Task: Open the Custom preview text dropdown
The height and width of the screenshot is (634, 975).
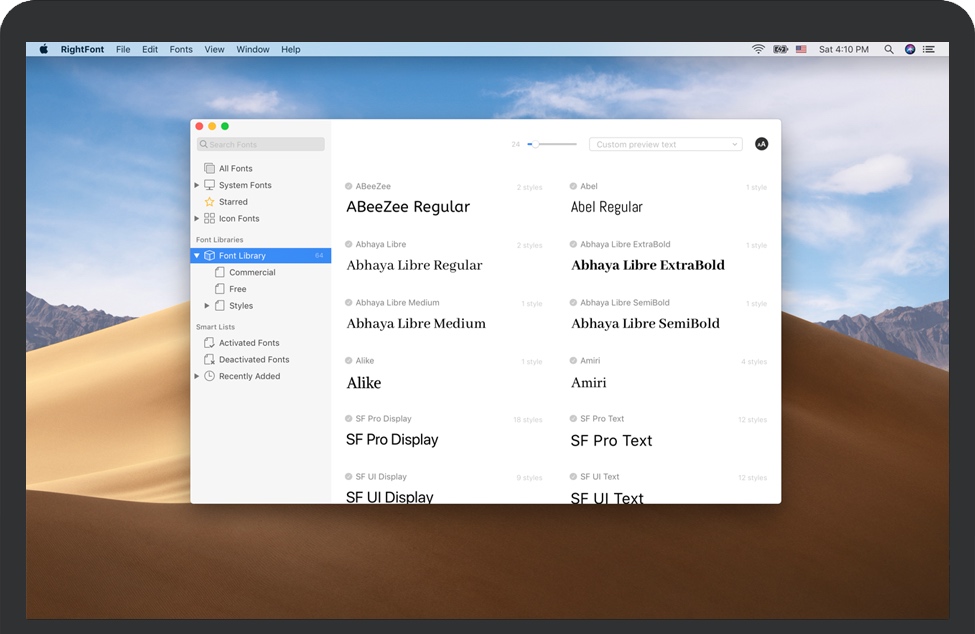Action: (x=665, y=144)
